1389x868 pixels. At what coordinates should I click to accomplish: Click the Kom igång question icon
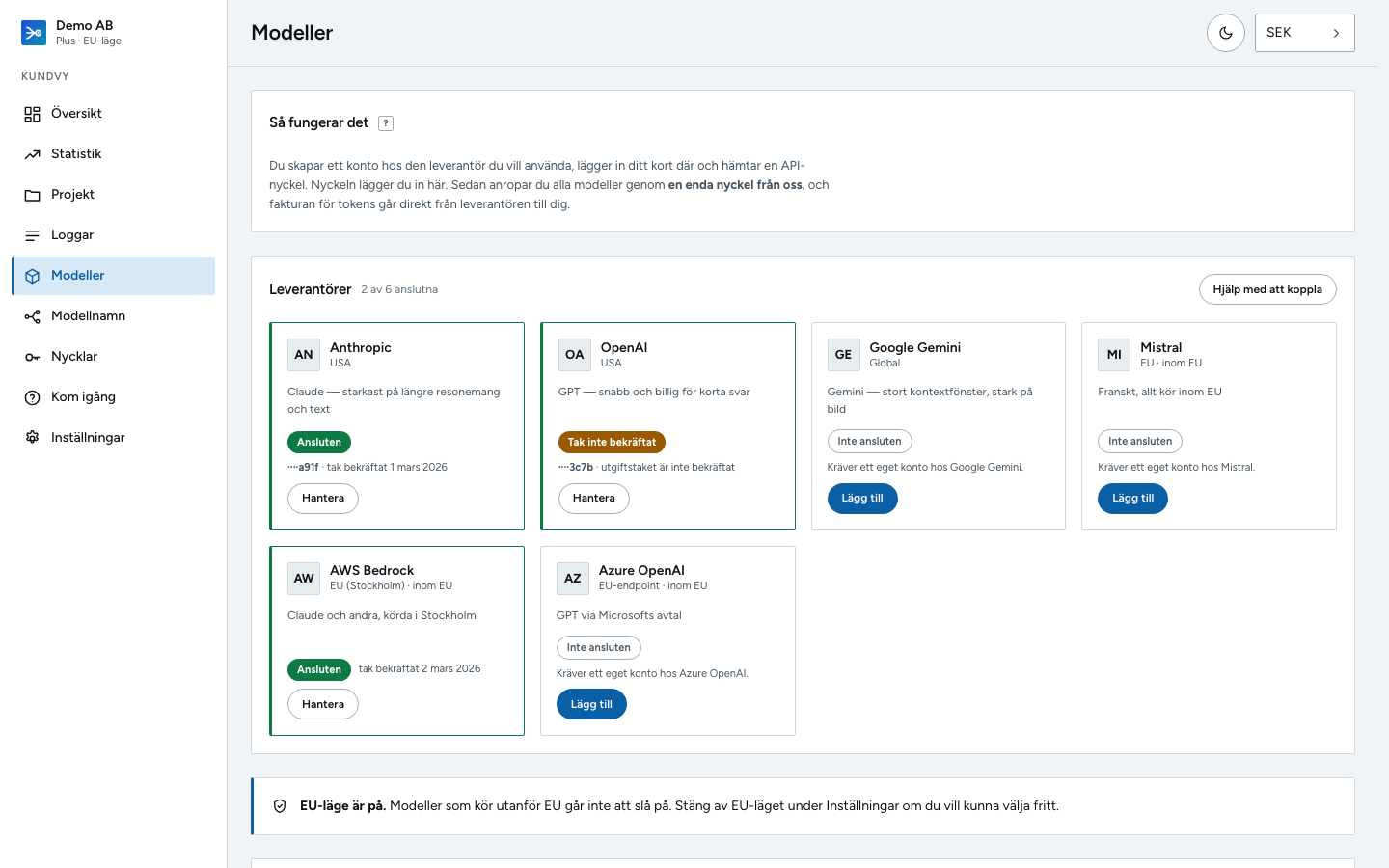coord(33,397)
